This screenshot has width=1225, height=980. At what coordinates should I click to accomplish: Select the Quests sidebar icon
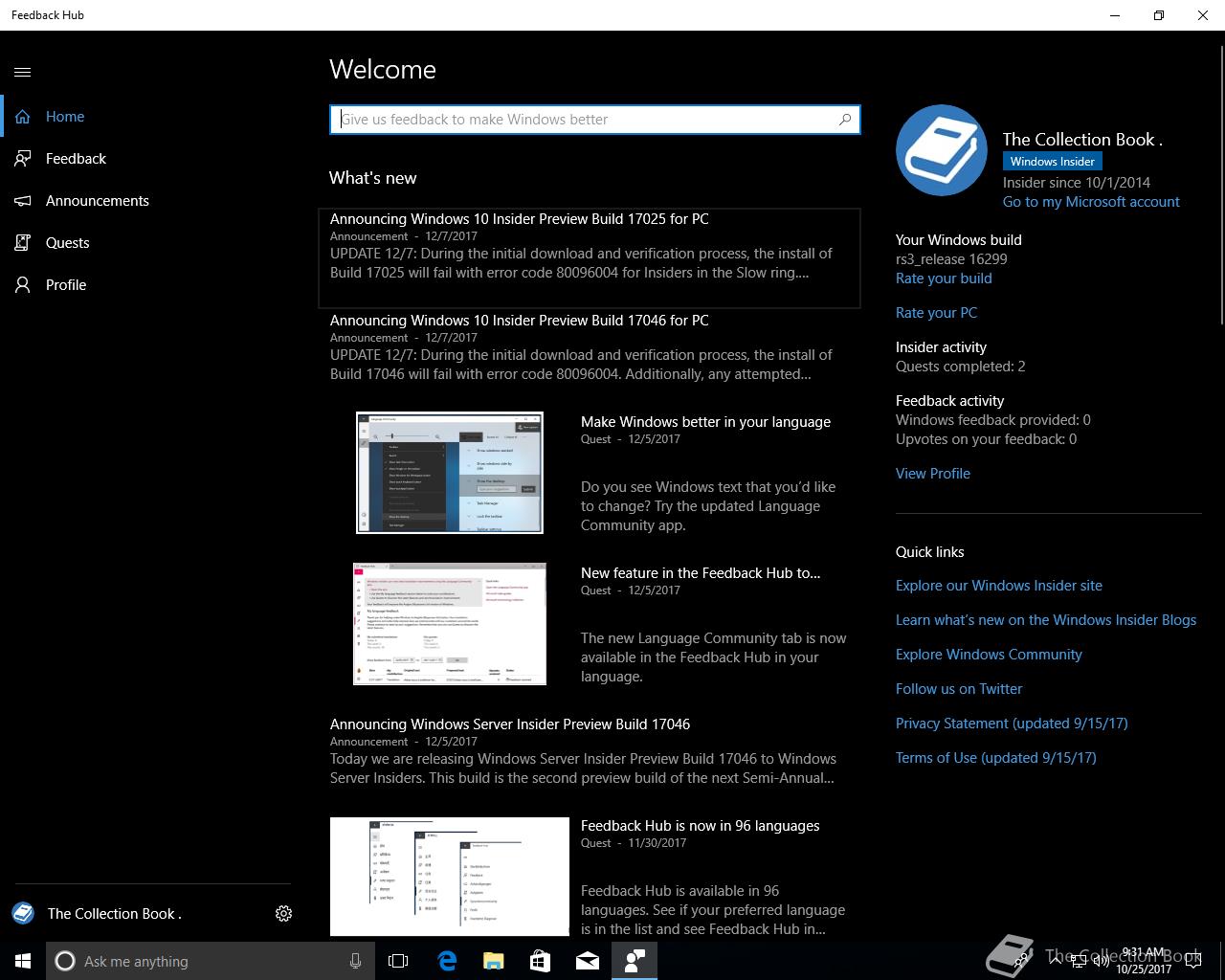[23, 243]
